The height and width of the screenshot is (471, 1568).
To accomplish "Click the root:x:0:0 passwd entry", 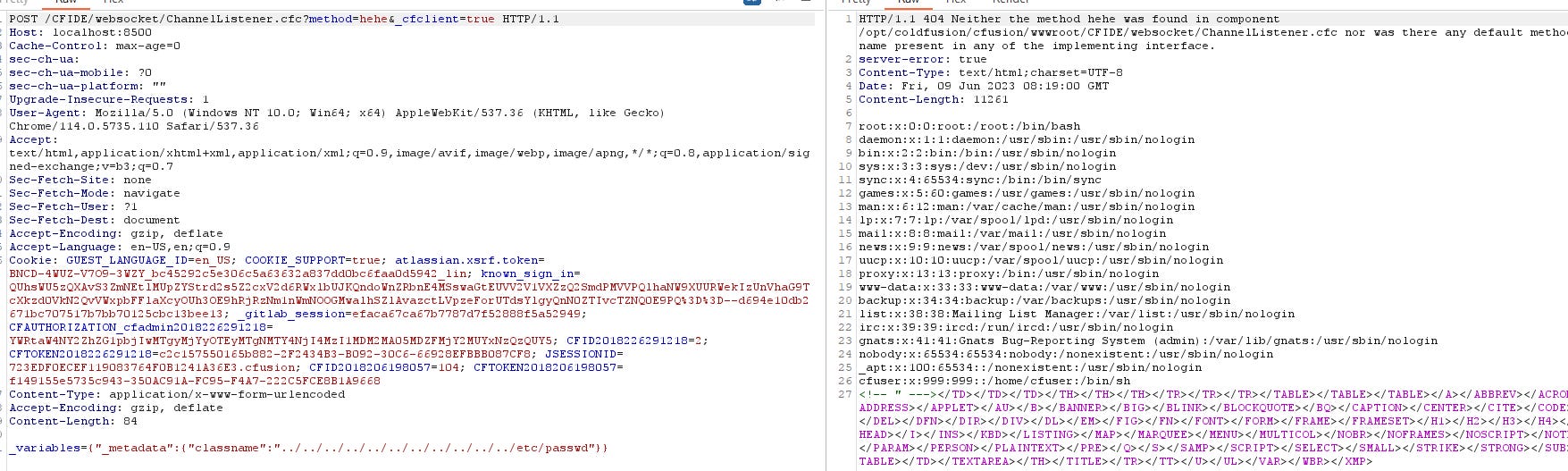I will tap(969, 126).
